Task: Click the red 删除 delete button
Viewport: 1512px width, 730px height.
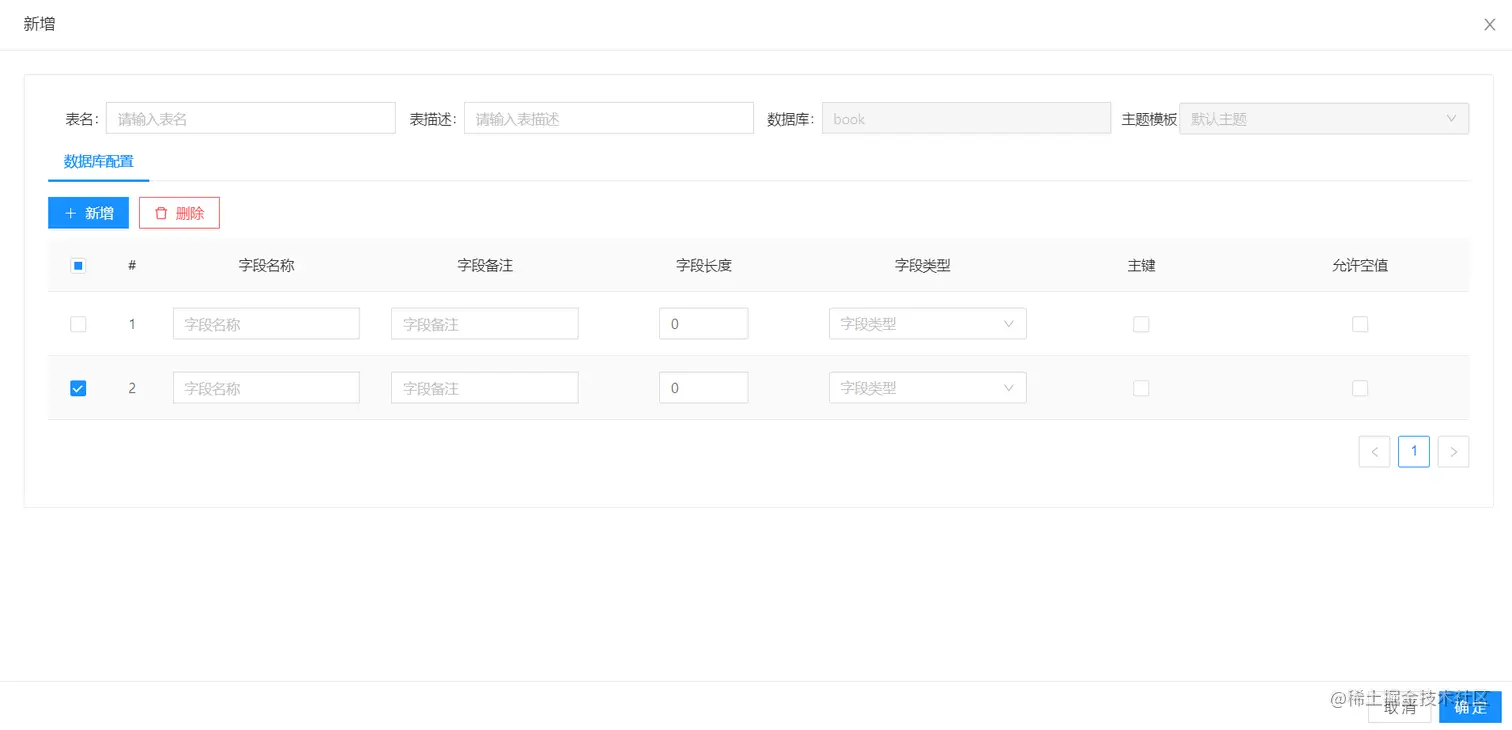Action: point(179,213)
